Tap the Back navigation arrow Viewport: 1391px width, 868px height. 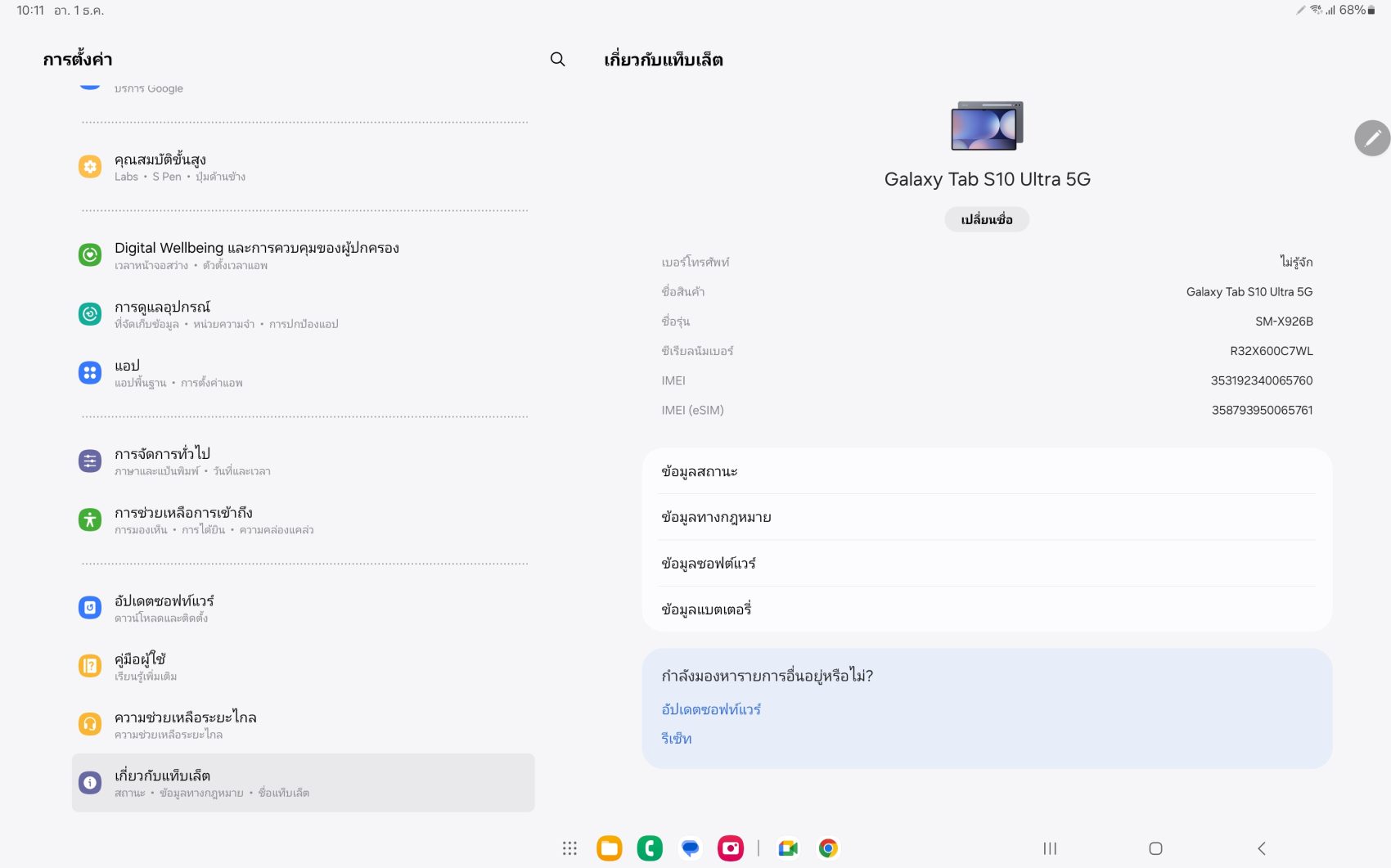click(x=1261, y=848)
